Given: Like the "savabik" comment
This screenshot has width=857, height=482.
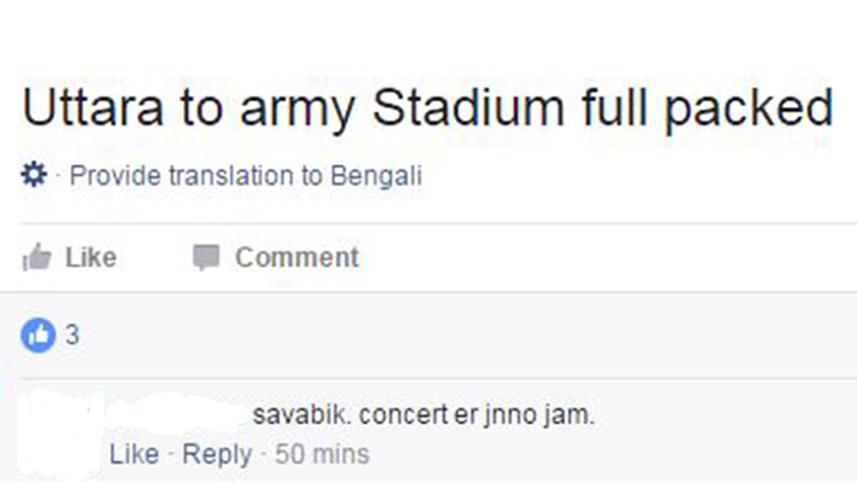Looking at the screenshot, I should (x=134, y=454).
